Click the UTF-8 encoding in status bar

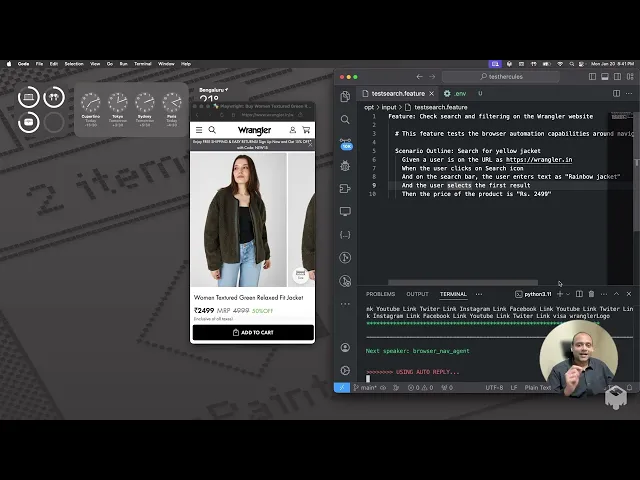[x=494, y=387]
